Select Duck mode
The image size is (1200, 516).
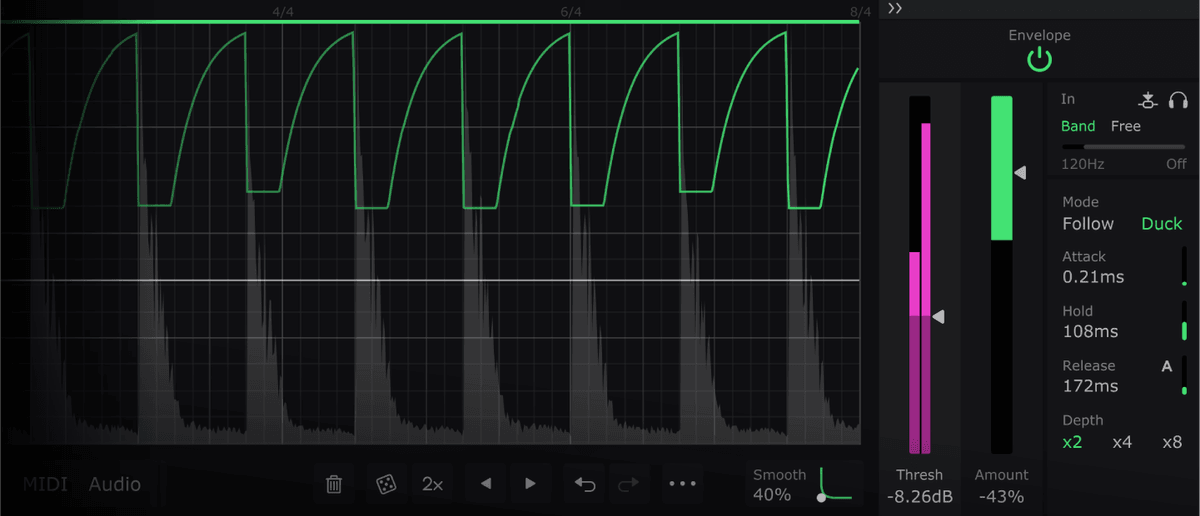pyautogui.click(x=1161, y=224)
